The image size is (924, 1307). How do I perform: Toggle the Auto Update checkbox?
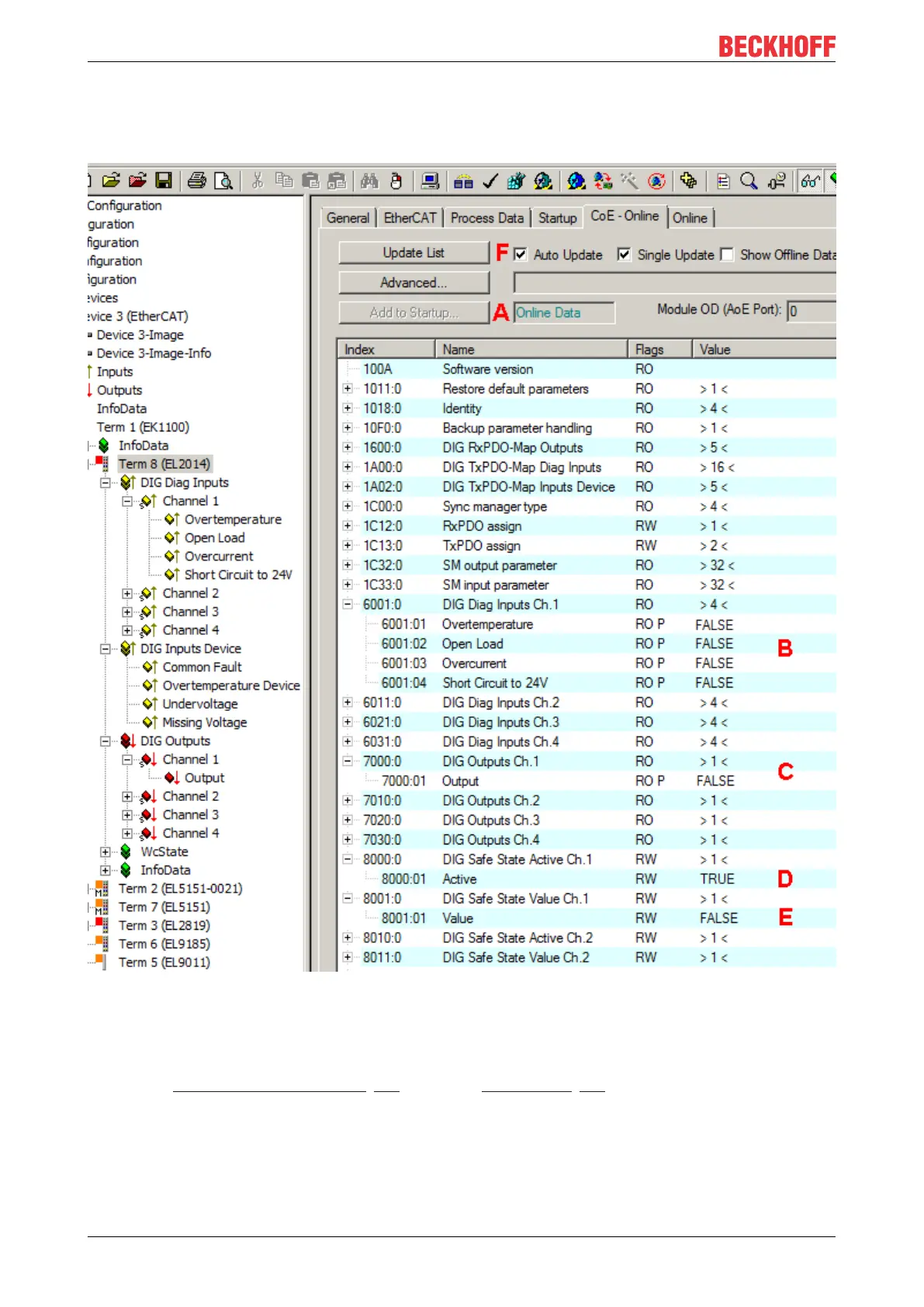[521, 255]
